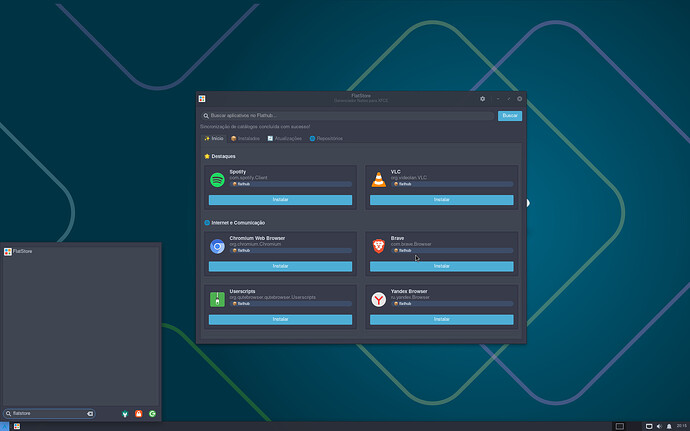Click the ru.yandex.Browser app ID text
The image size is (690, 431).
[x=410, y=298]
